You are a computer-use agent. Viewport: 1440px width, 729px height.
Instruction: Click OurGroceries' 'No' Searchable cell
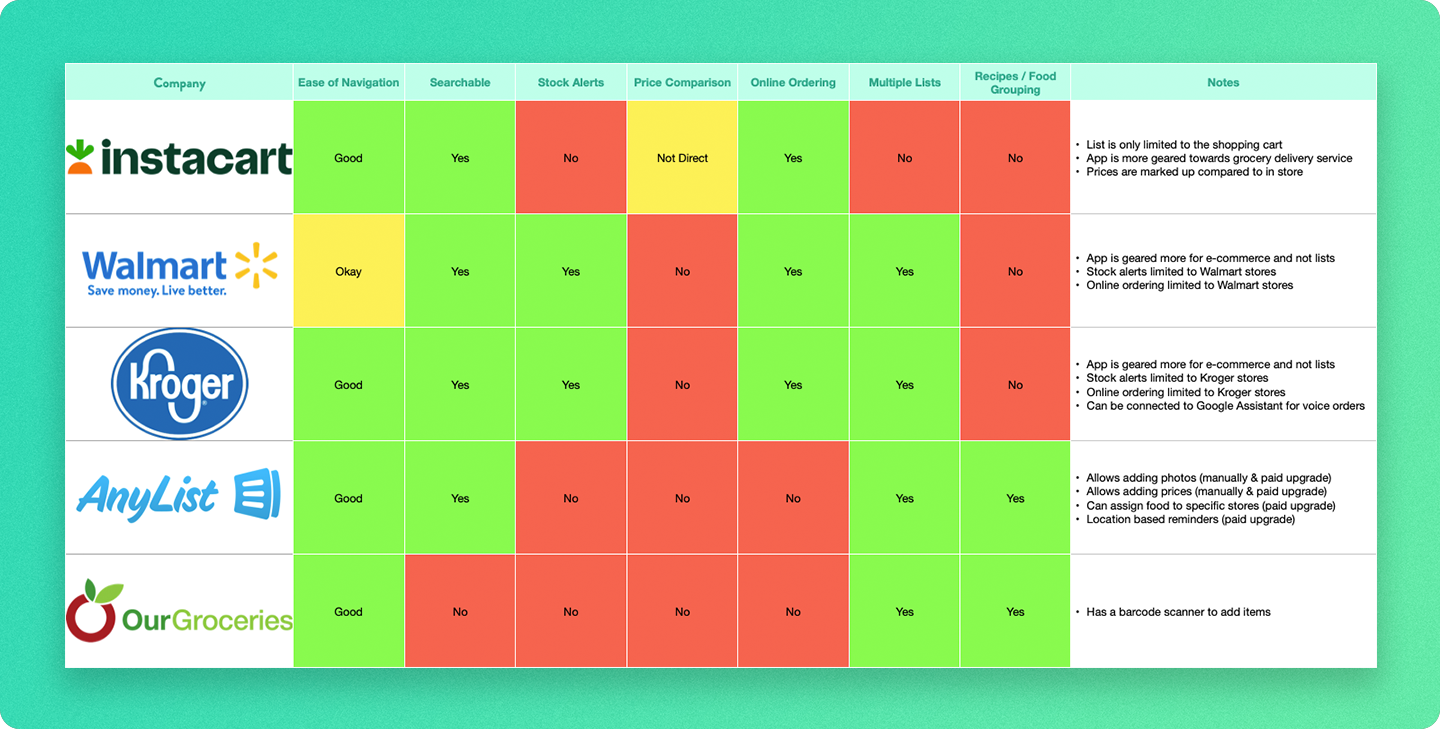[460, 612]
